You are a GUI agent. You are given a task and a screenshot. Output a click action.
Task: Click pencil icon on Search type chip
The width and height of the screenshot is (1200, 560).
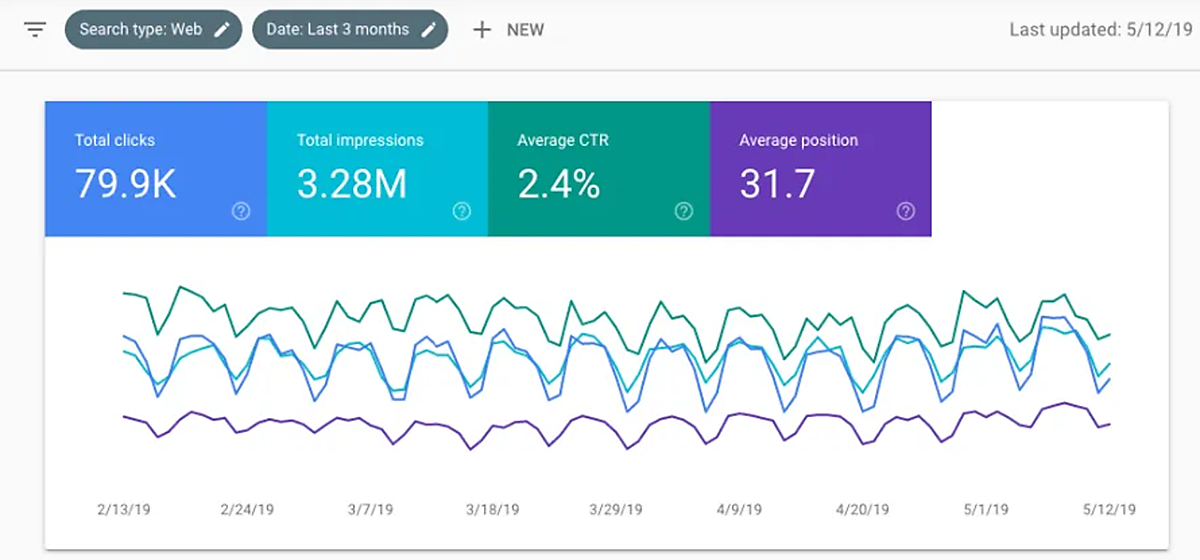tap(222, 29)
